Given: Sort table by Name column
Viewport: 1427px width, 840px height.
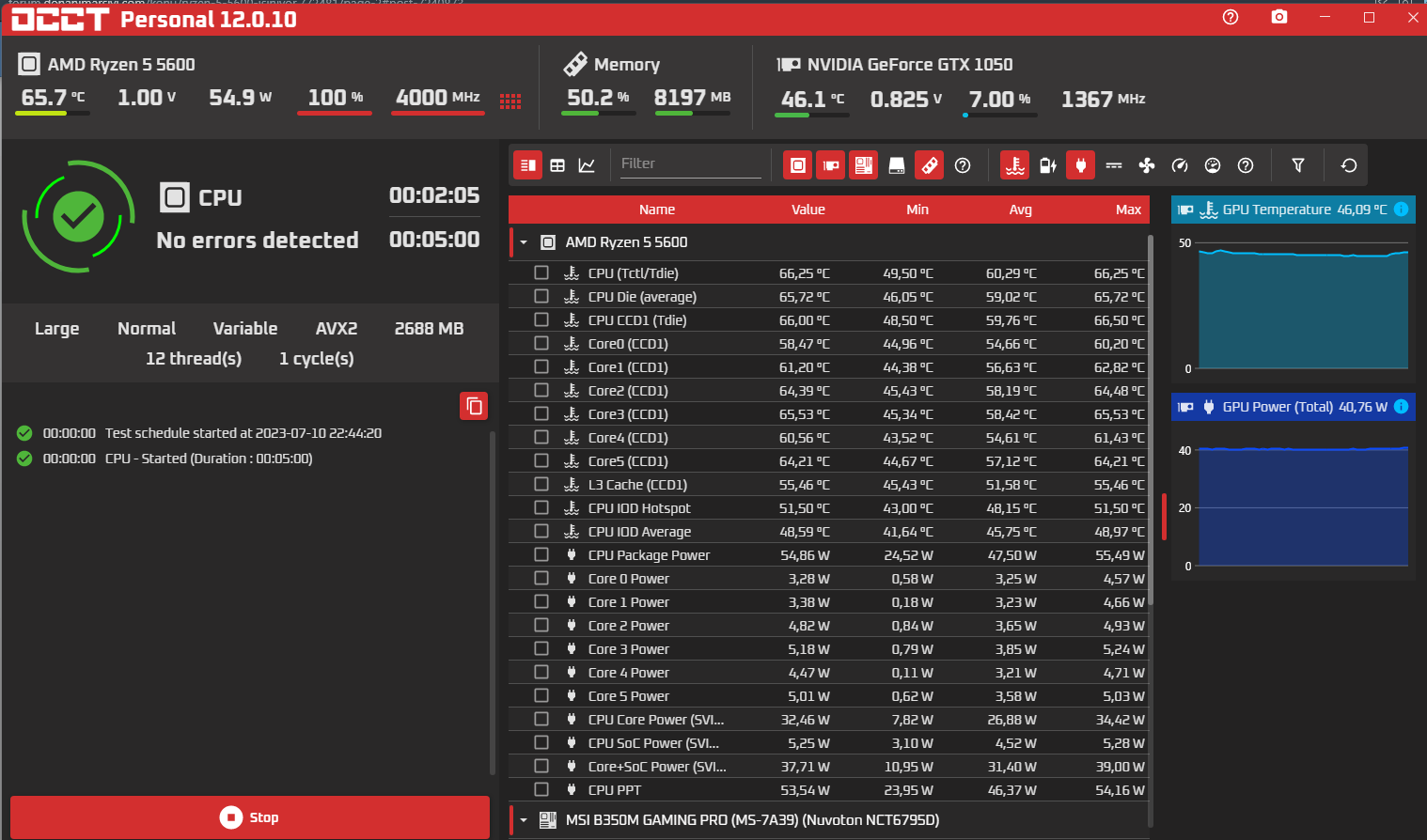Looking at the screenshot, I should [657, 210].
